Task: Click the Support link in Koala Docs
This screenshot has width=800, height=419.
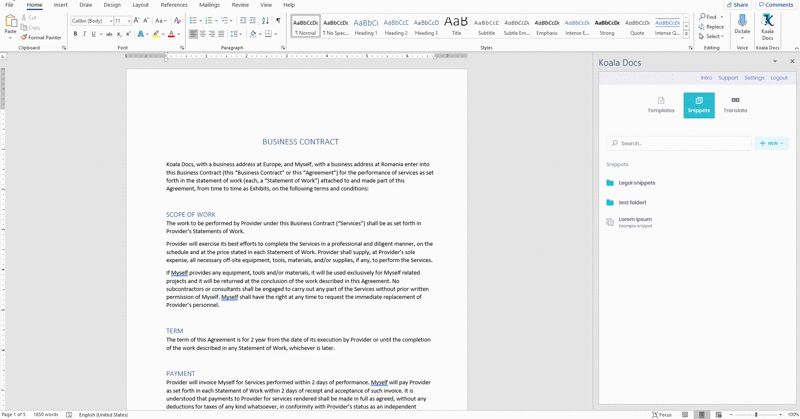Action: click(x=728, y=78)
